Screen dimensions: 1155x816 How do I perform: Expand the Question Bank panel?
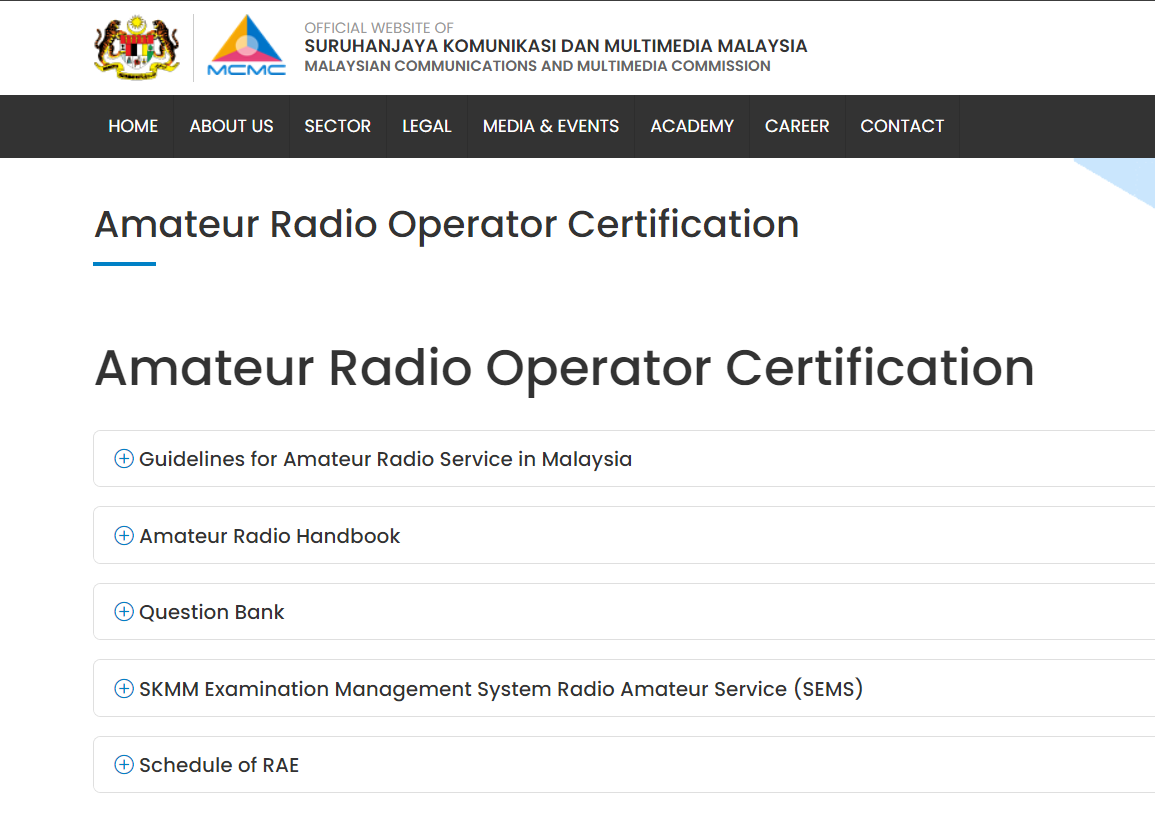(211, 611)
